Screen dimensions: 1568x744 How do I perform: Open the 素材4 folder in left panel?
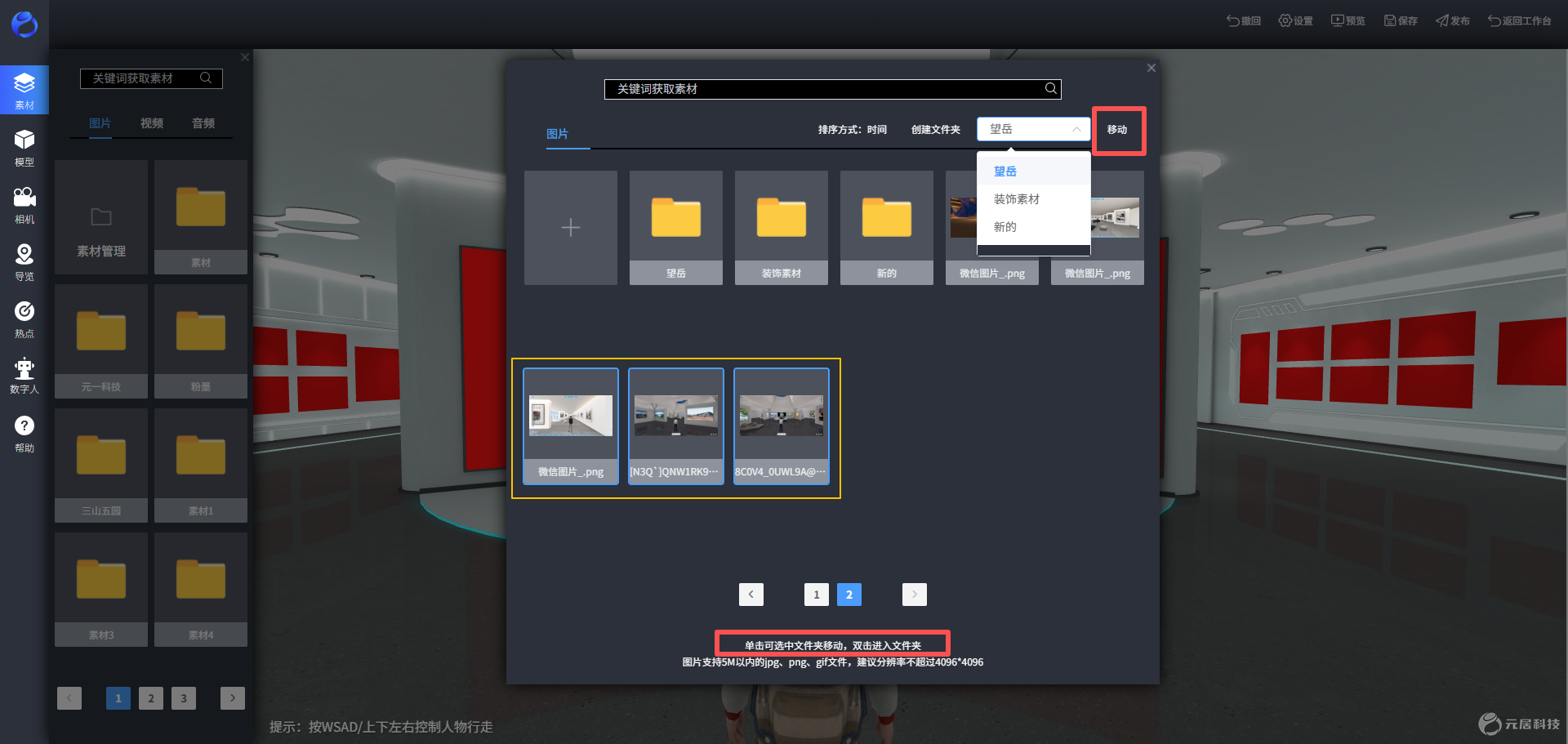point(201,590)
